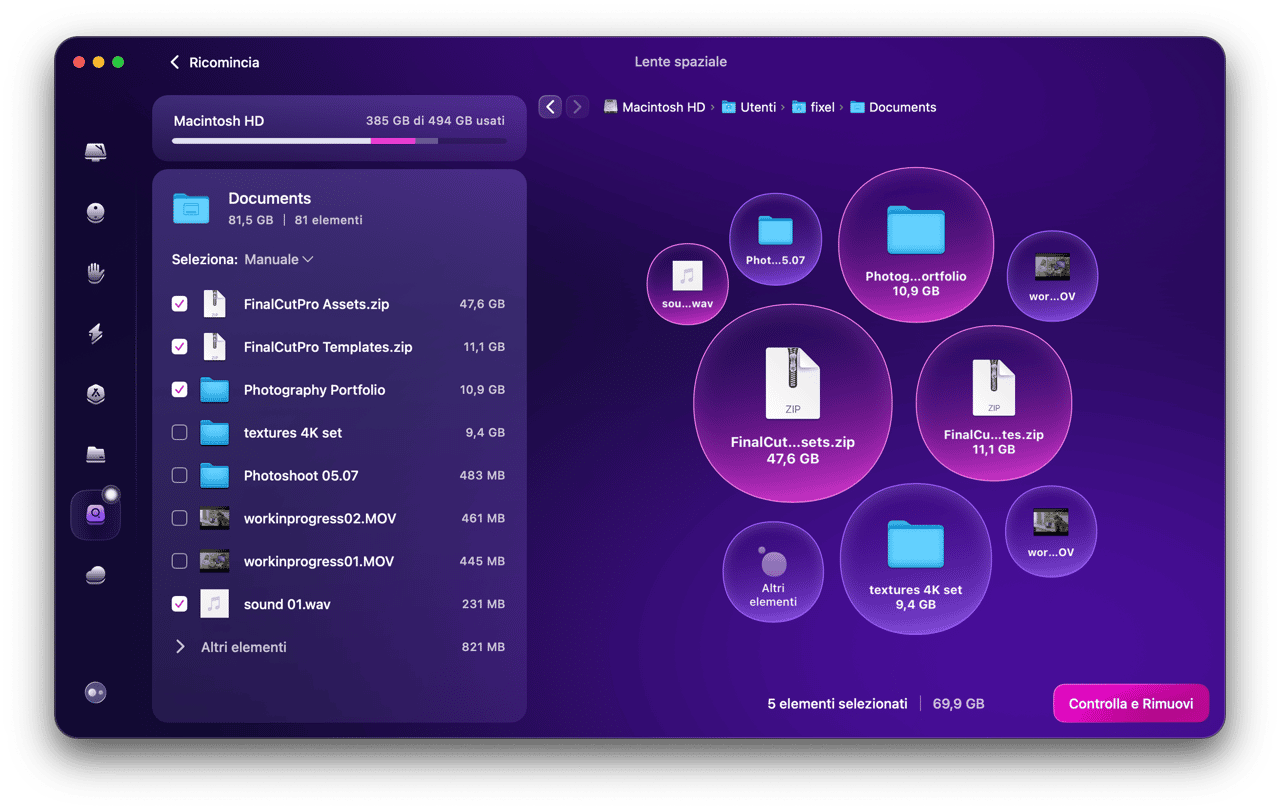
Task: Deselect the sound 01.wav checkbox
Action: [x=180, y=604]
